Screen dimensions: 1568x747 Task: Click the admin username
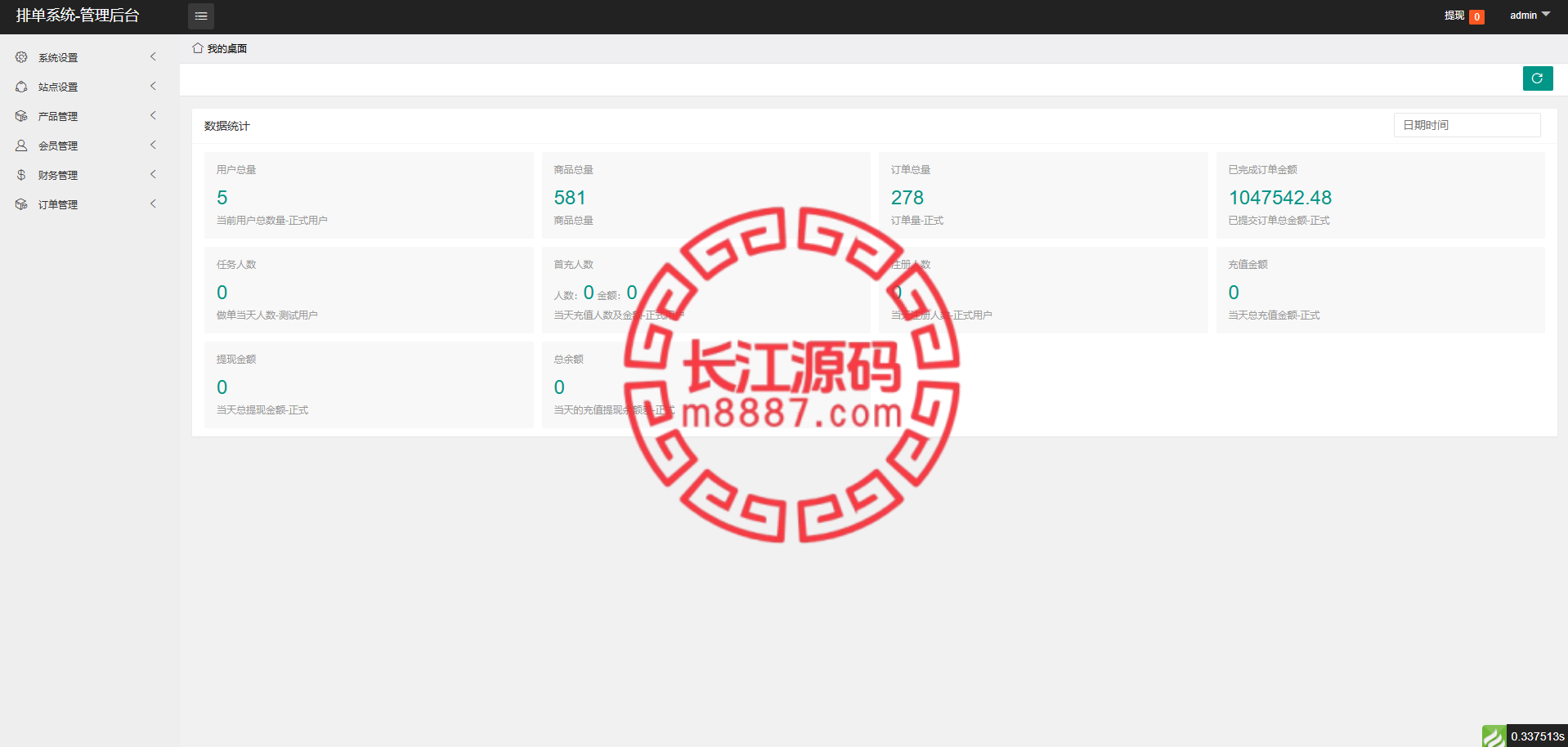(1523, 16)
